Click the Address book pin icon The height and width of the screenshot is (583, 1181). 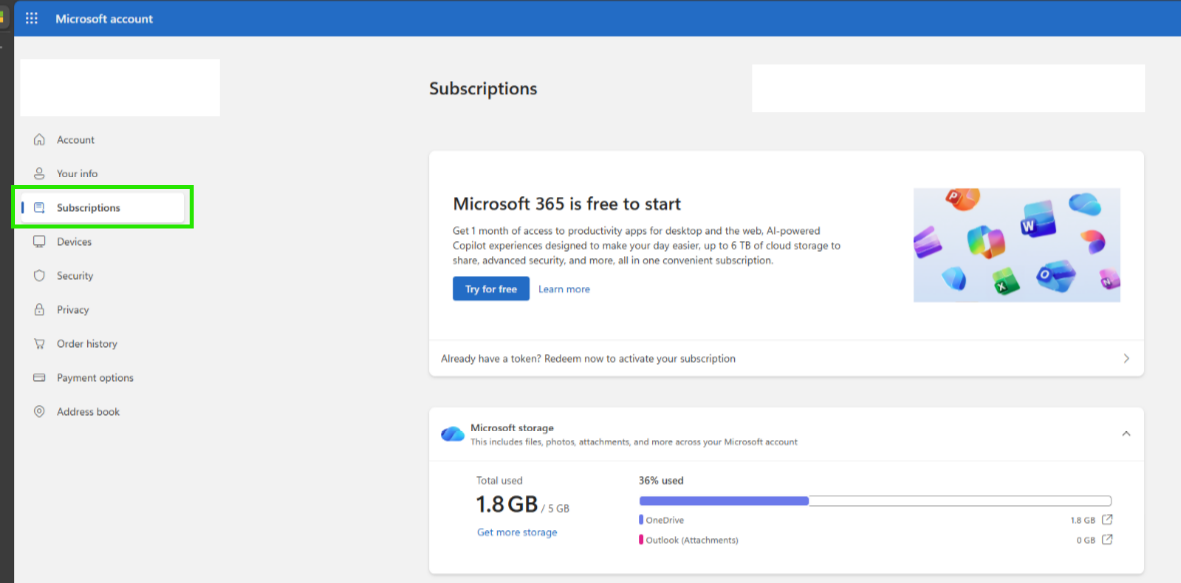[x=39, y=411]
